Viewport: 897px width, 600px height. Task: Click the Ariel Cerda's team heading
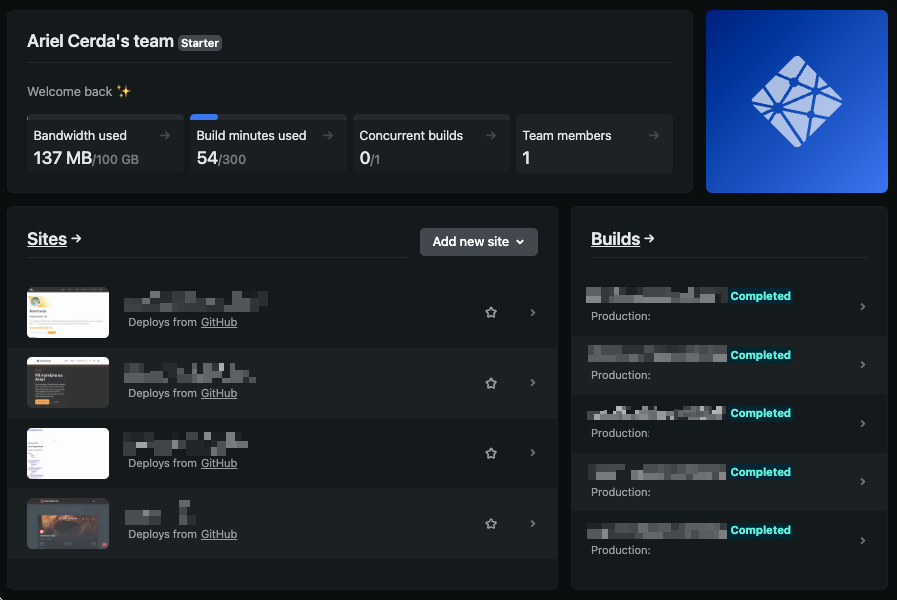point(100,41)
